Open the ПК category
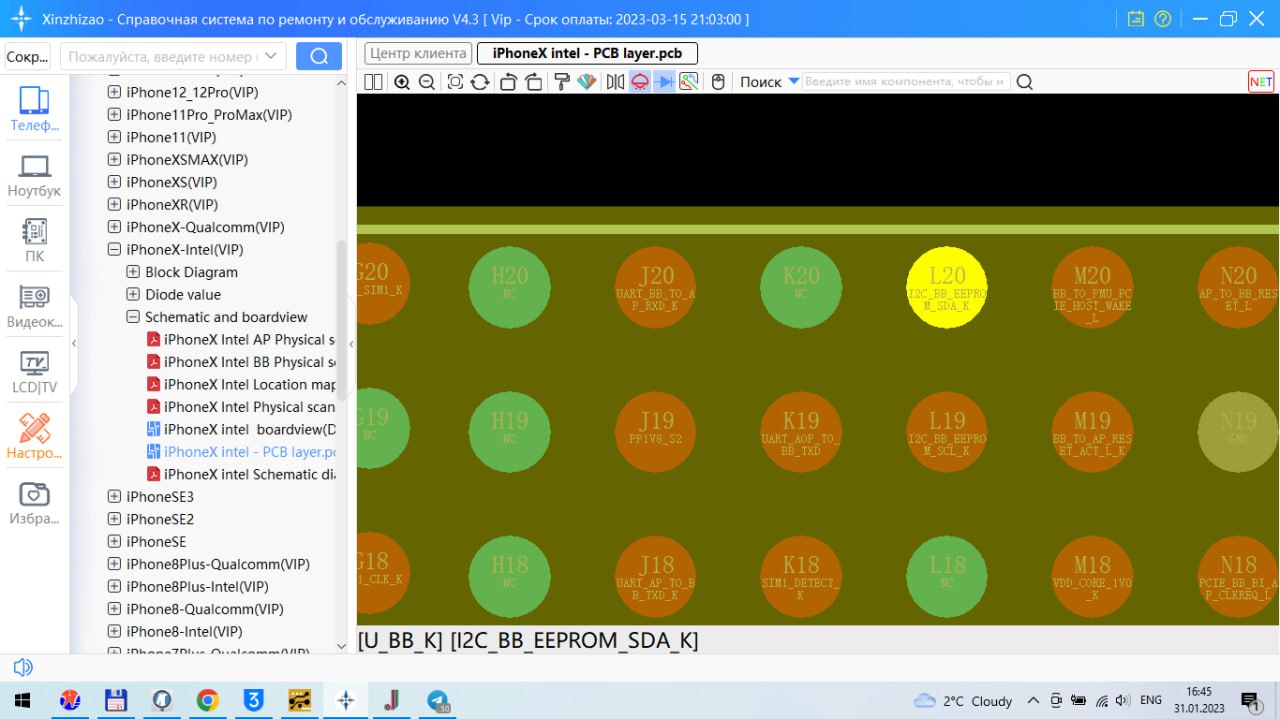 pyautogui.click(x=35, y=241)
